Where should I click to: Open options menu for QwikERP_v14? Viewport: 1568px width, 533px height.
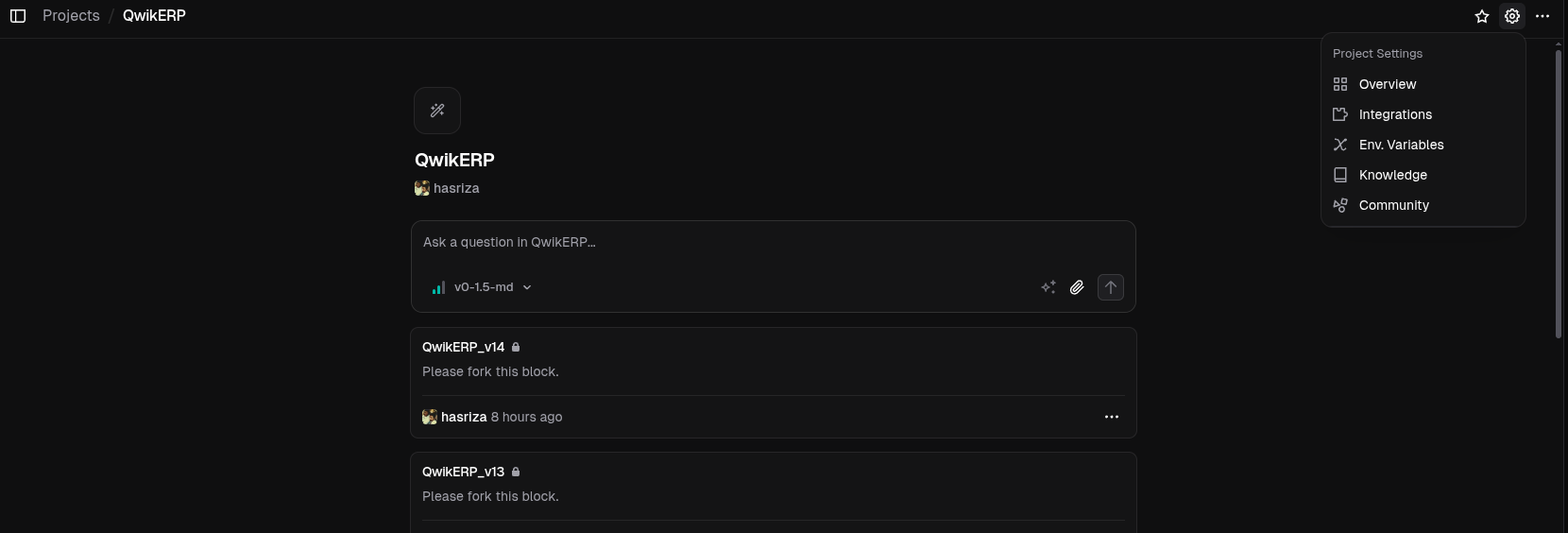click(x=1112, y=417)
